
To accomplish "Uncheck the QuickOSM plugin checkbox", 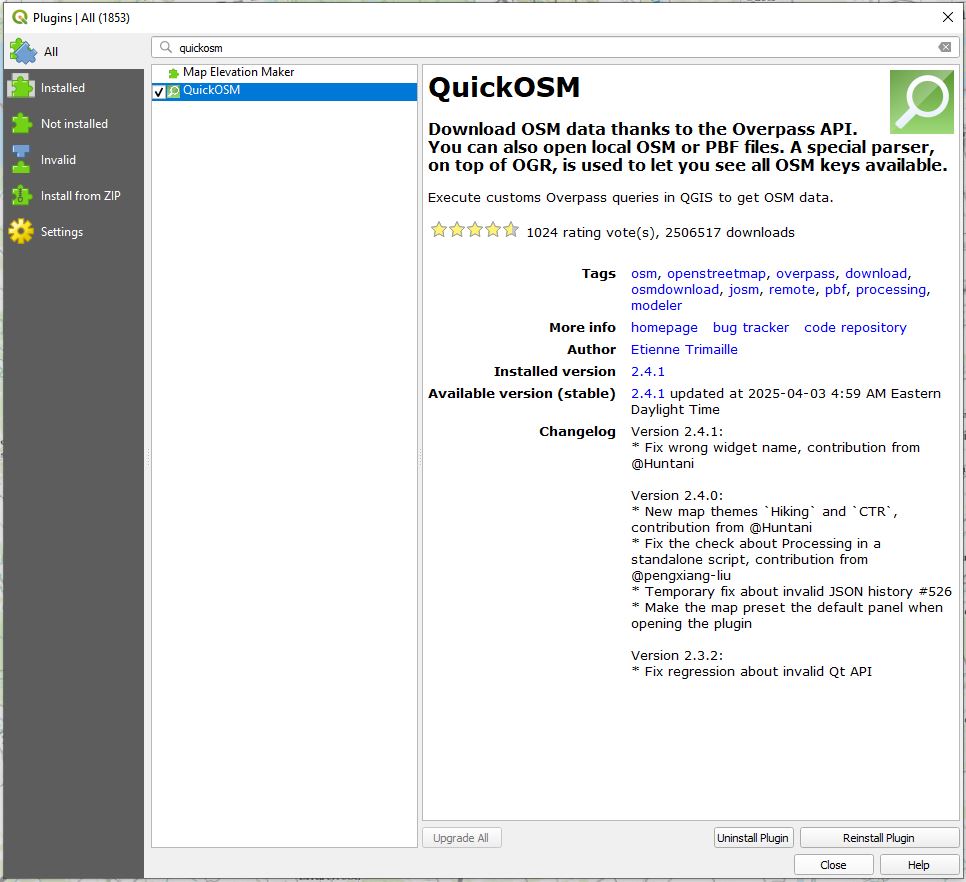I will (160, 92).
